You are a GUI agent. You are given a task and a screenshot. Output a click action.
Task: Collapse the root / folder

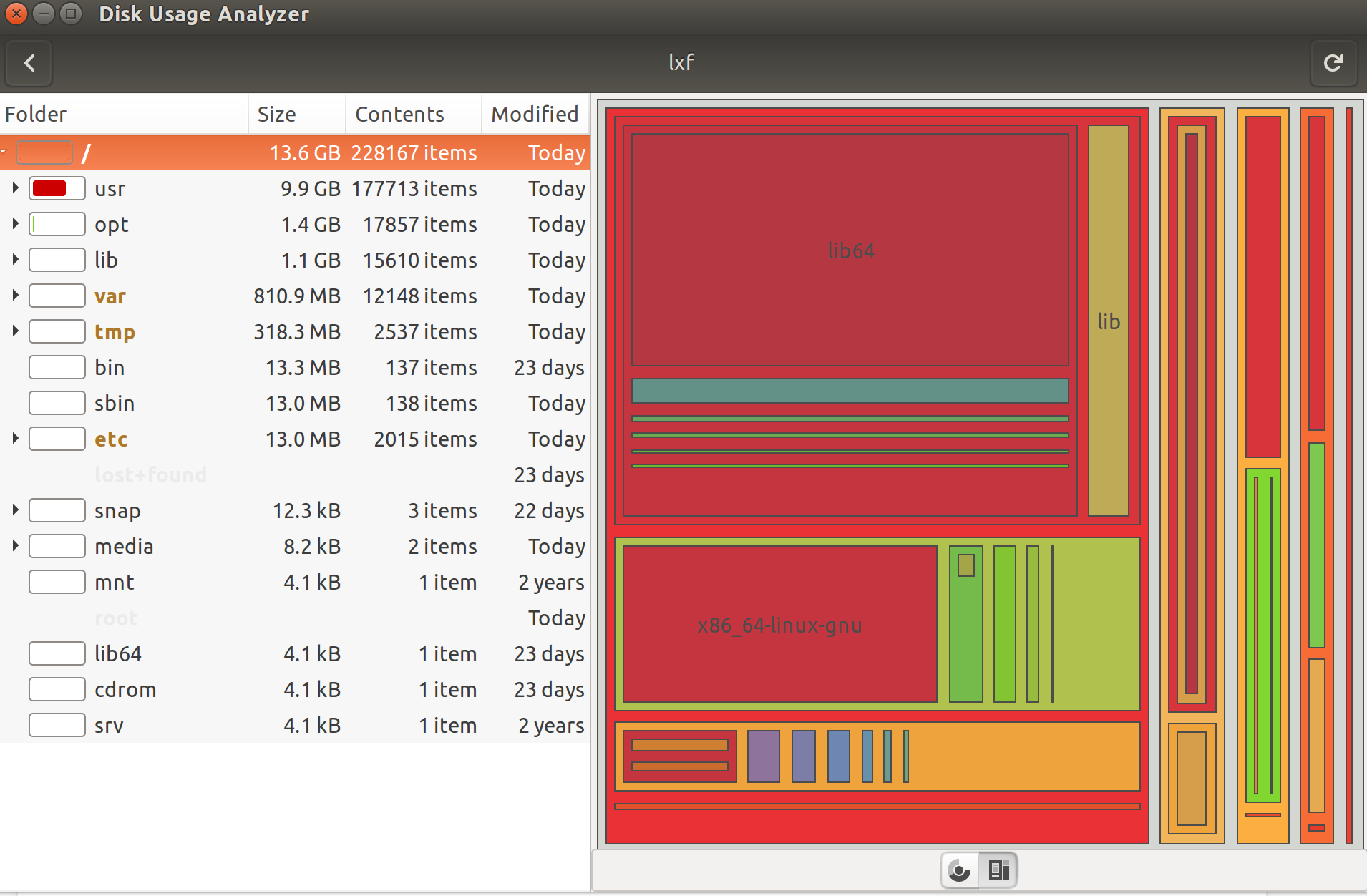click(x=4, y=152)
